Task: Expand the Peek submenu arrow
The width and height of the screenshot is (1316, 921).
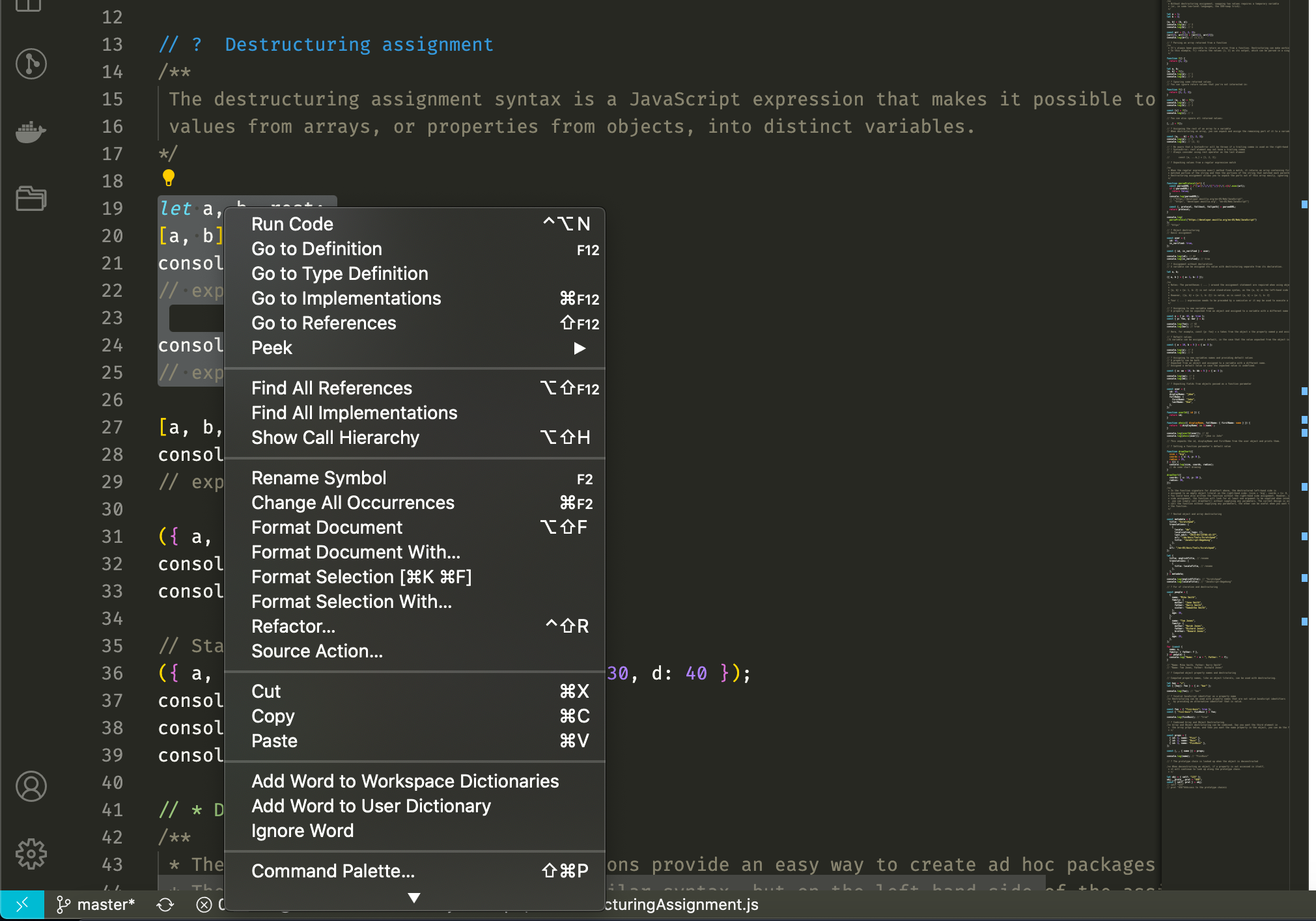Action: pos(579,348)
